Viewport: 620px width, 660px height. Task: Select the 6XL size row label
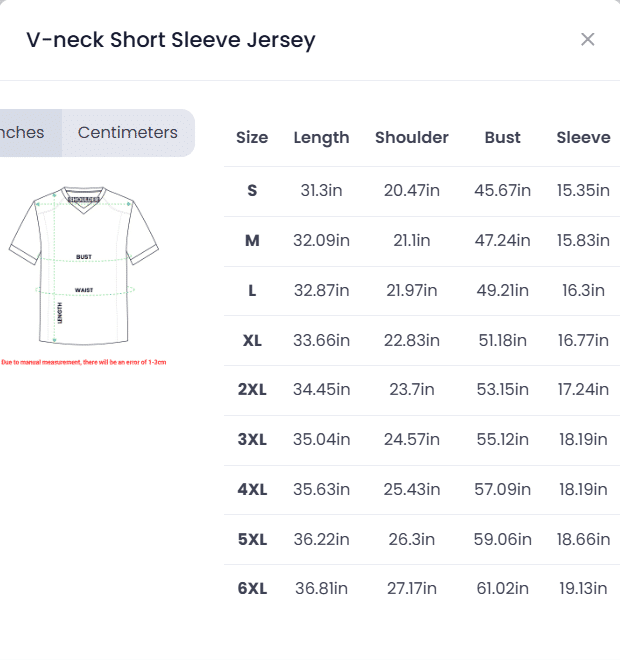(x=252, y=590)
